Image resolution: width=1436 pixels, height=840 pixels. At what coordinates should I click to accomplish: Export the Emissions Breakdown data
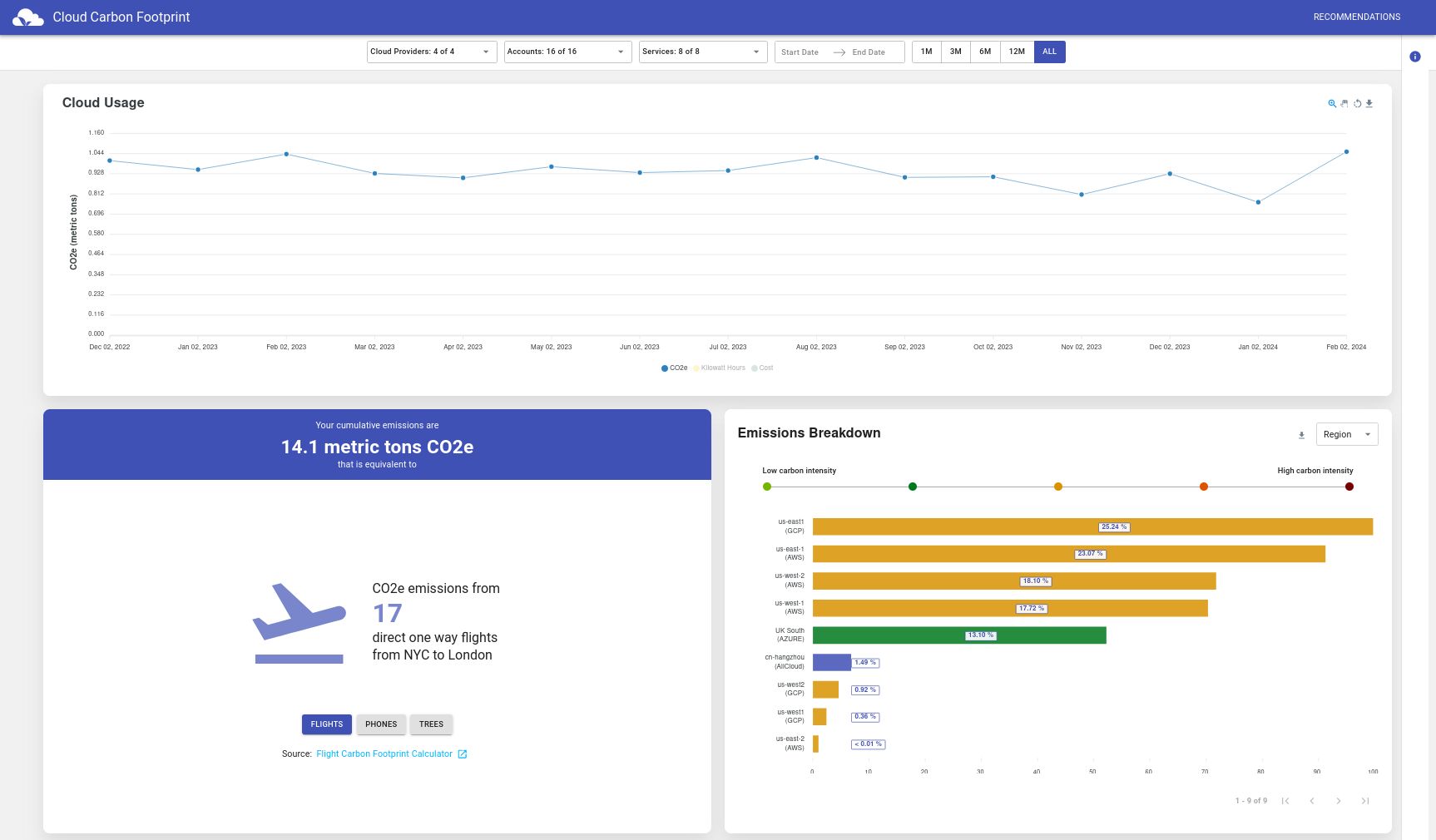coord(1301,434)
